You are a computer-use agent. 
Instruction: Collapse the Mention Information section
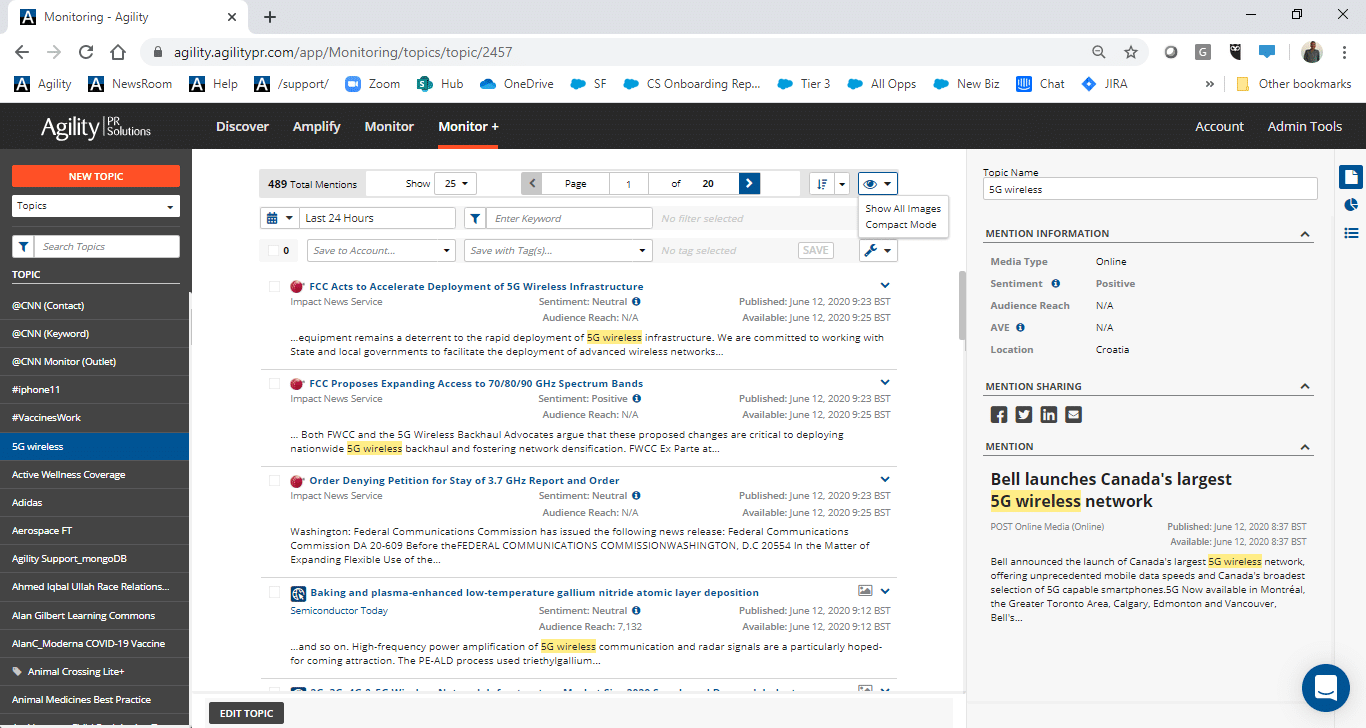pos(1304,234)
